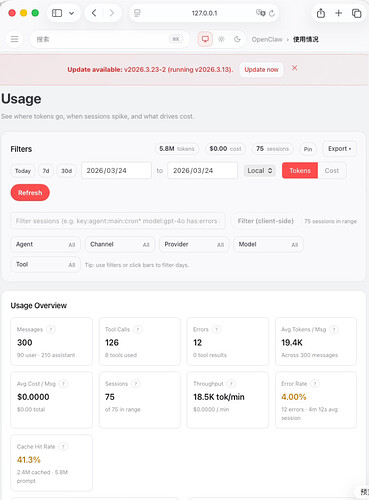Show help for Tool Calls metric
The width and height of the screenshot is (369, 500).
pos(138,329)
